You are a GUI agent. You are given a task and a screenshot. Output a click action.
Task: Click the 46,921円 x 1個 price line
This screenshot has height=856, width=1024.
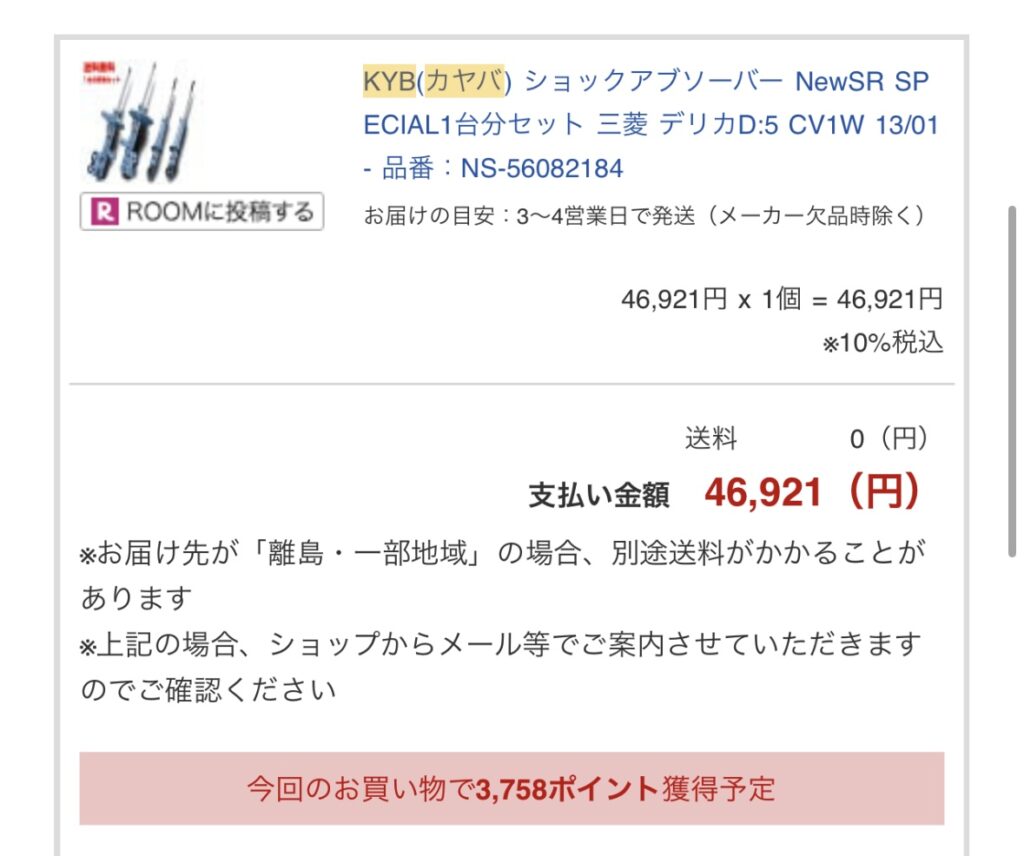click(782, 300)
